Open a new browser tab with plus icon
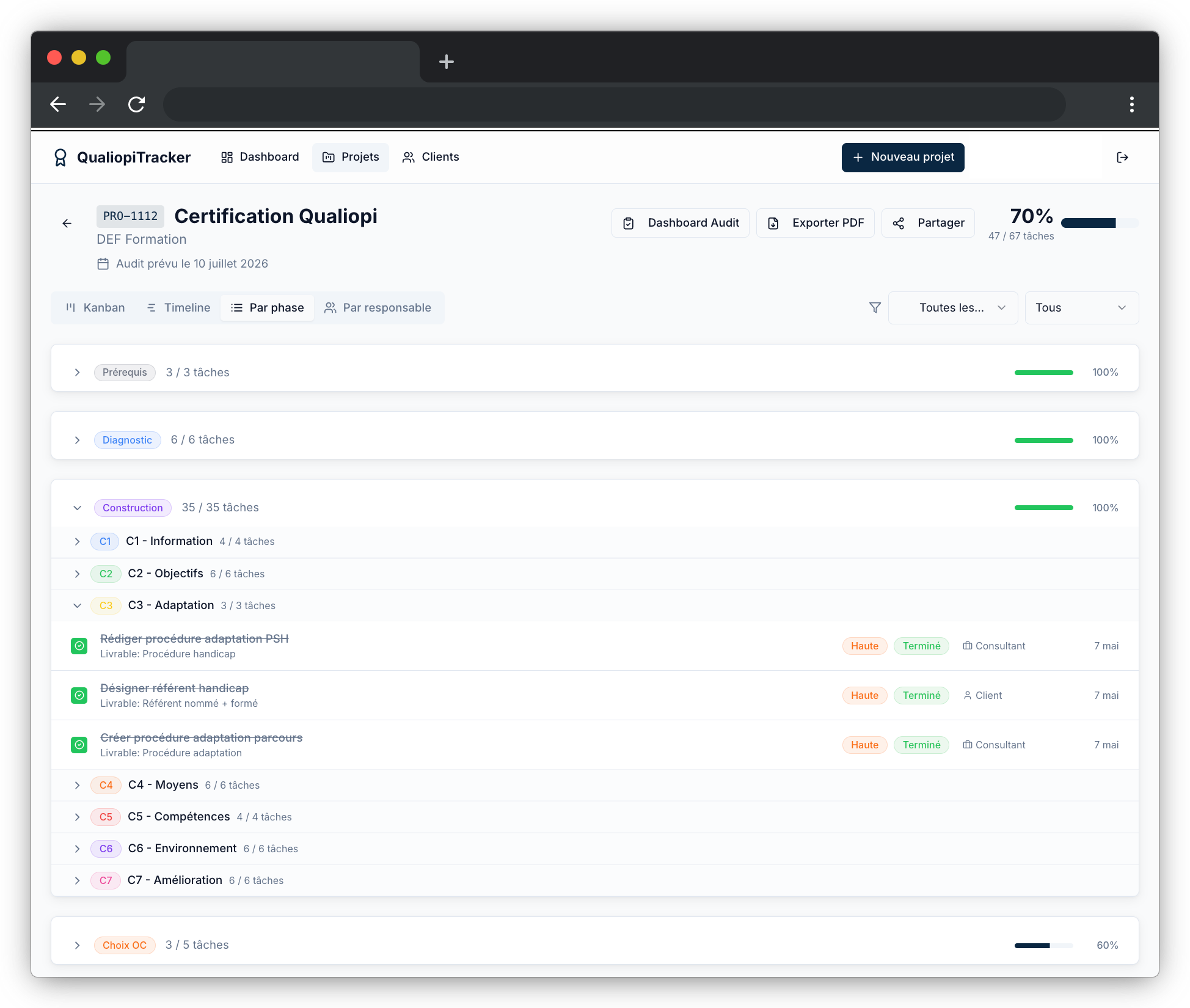The height and width of the screenshot is (1008, 1190). [x=447, y=62]
